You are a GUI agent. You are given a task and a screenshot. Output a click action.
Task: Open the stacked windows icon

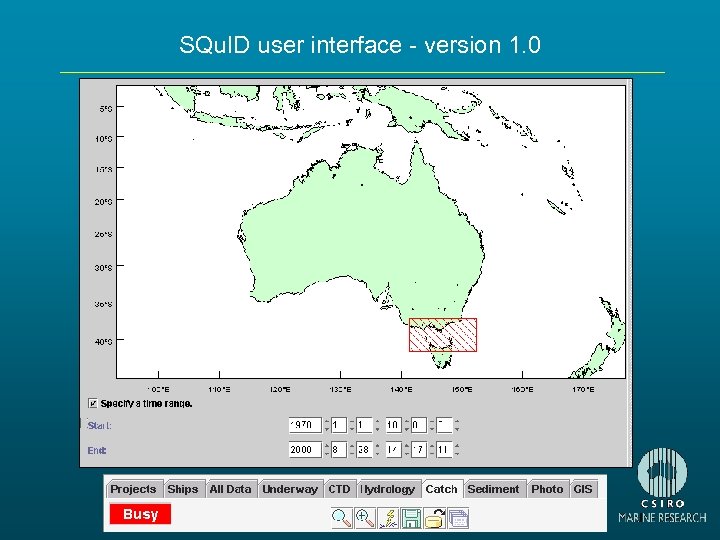coord(458,518)
